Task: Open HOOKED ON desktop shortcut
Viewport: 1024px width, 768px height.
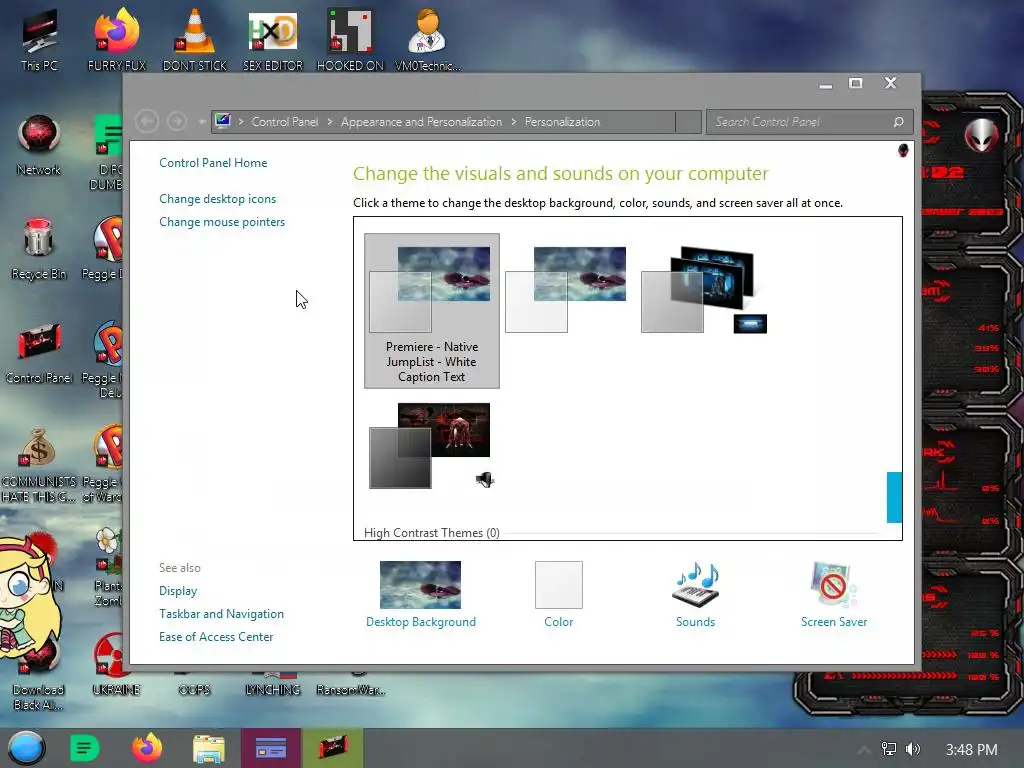Action: [350, 38]
